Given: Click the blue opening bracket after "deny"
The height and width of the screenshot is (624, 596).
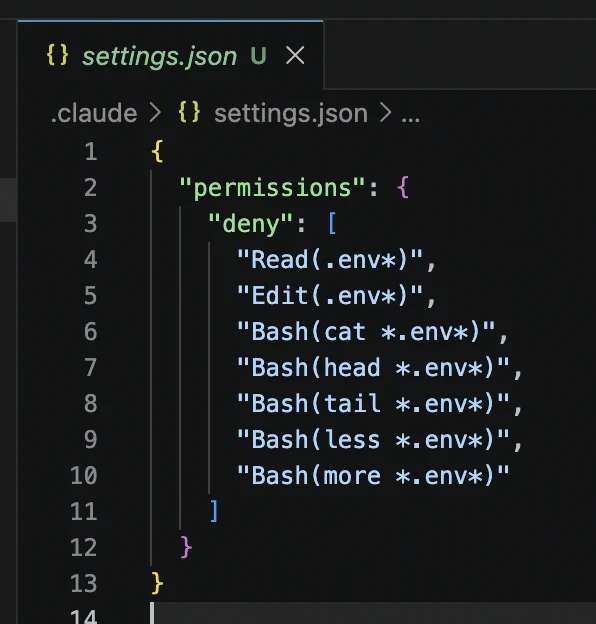Looking at the screenshot, I should coord(332,223).
